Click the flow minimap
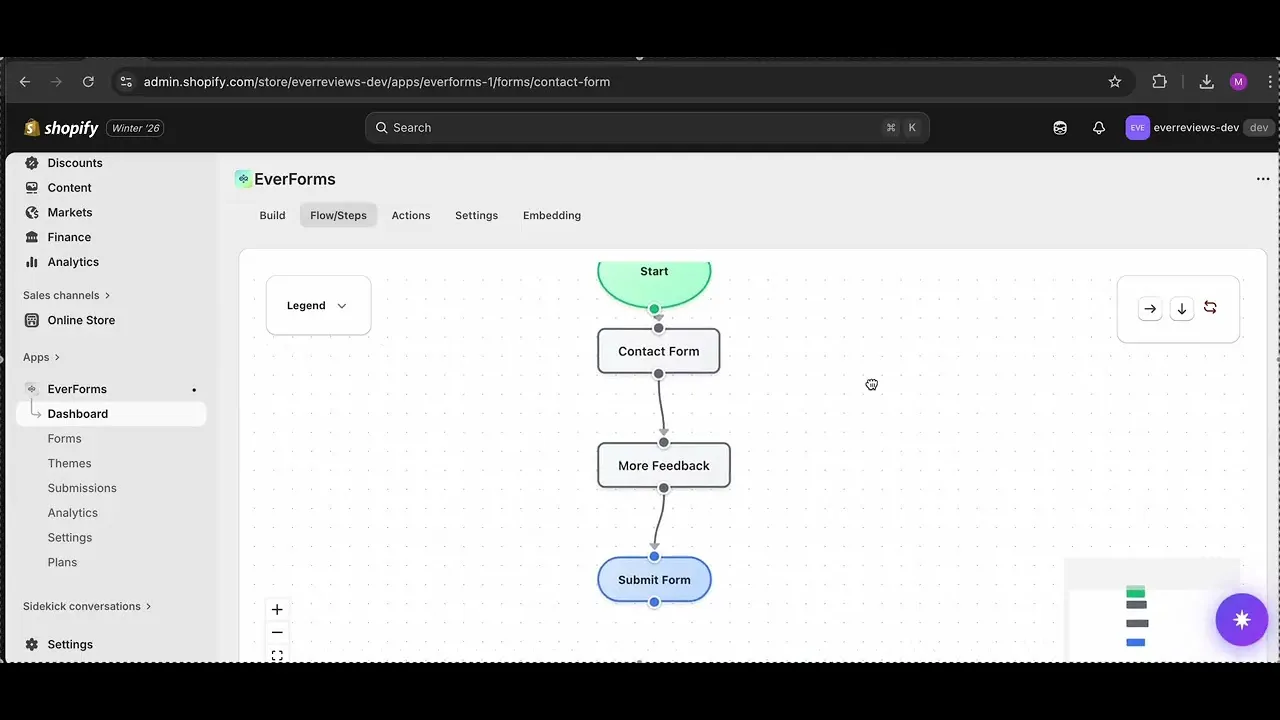The image size is (1280, 720). [x=1153, y=610]
